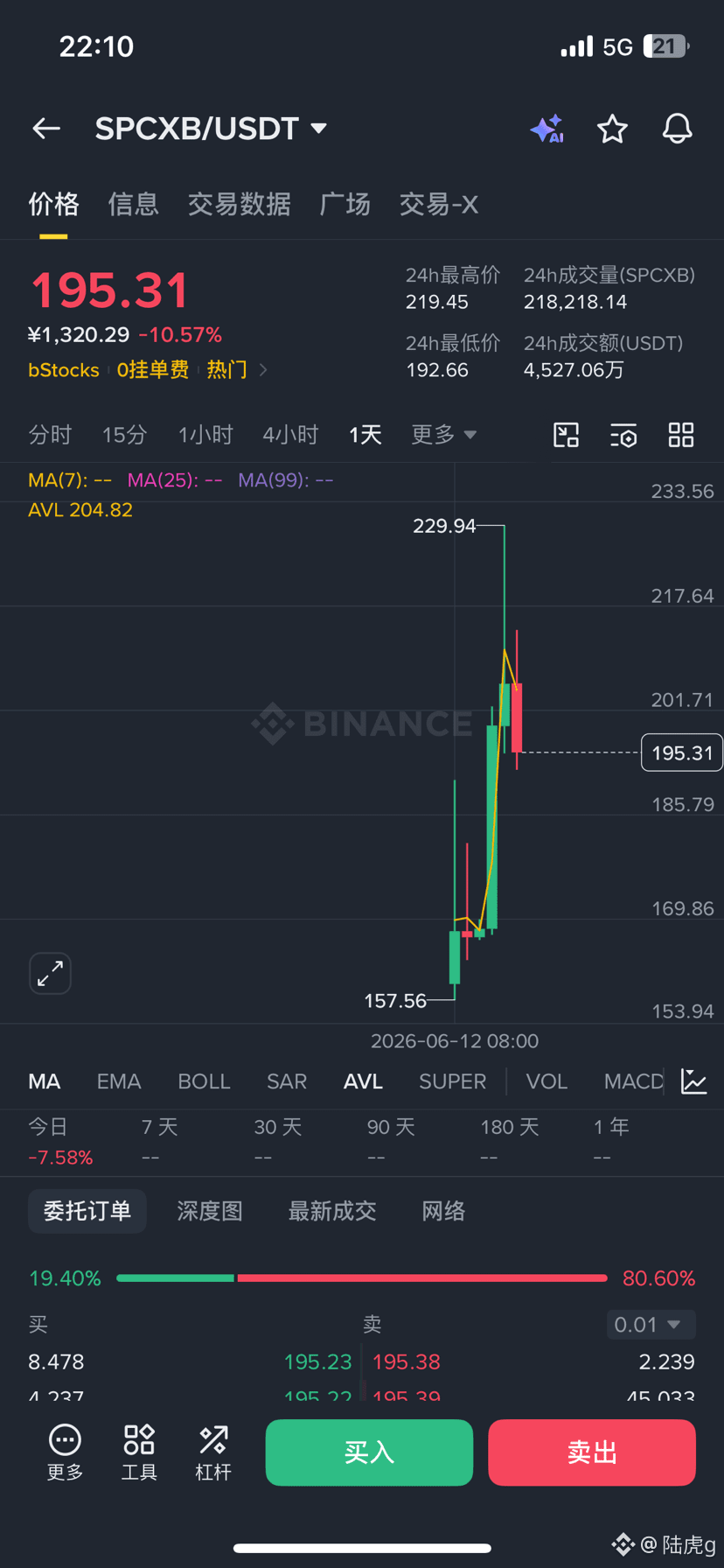Add pair to favorites with star icon

(612, 129)
